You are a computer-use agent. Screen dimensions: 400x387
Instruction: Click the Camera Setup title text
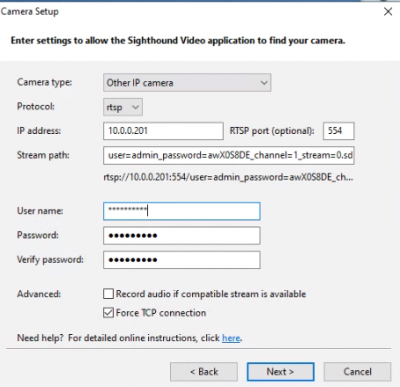click(30, 12)
